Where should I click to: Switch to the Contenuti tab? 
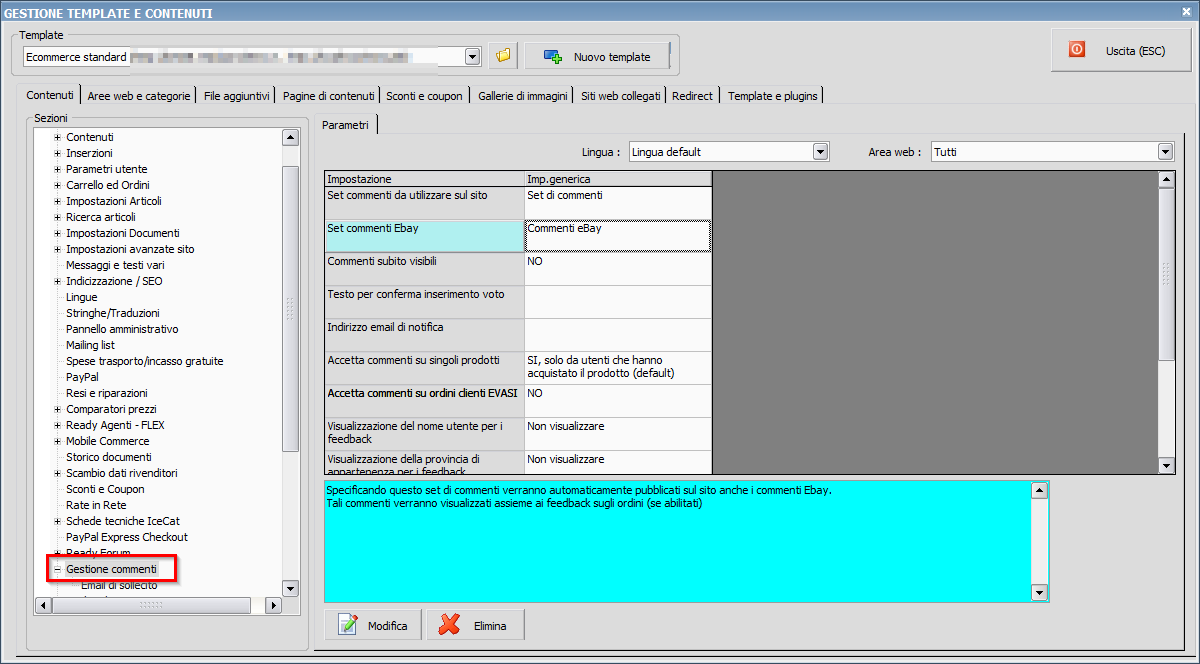(x=50, y=95)
